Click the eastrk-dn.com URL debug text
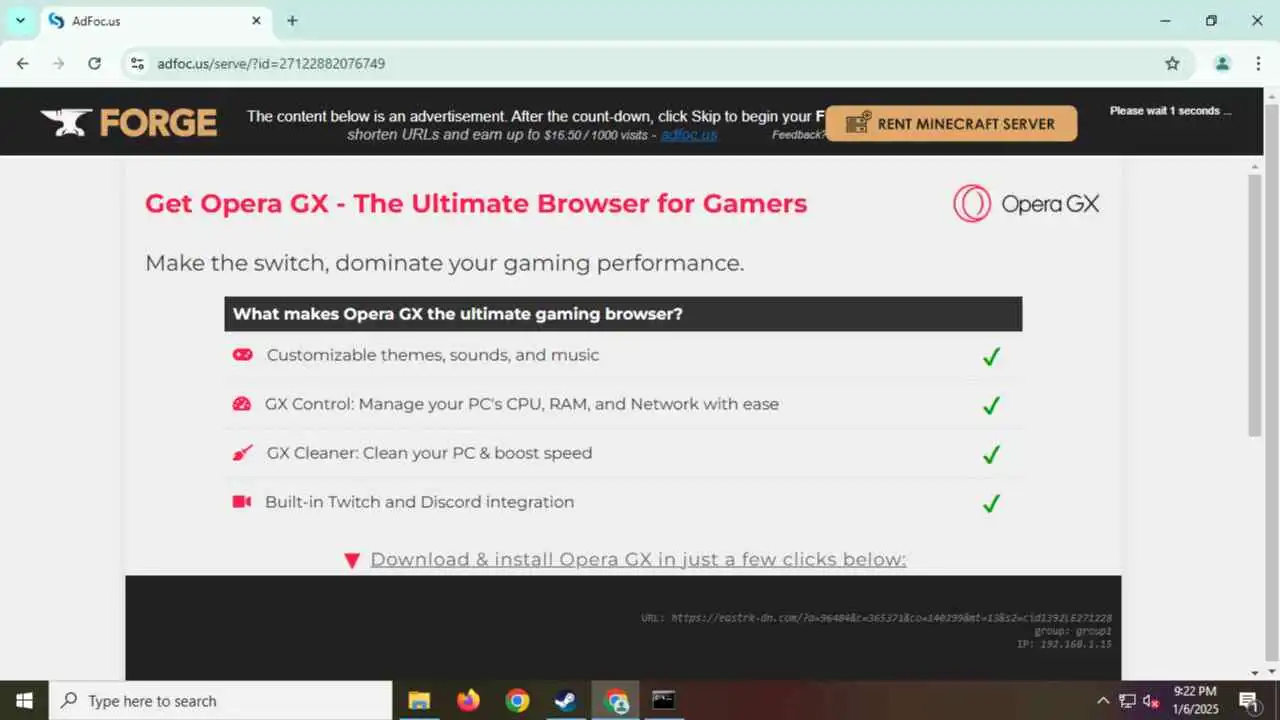Screen dimensions: 1280x720 877,618
